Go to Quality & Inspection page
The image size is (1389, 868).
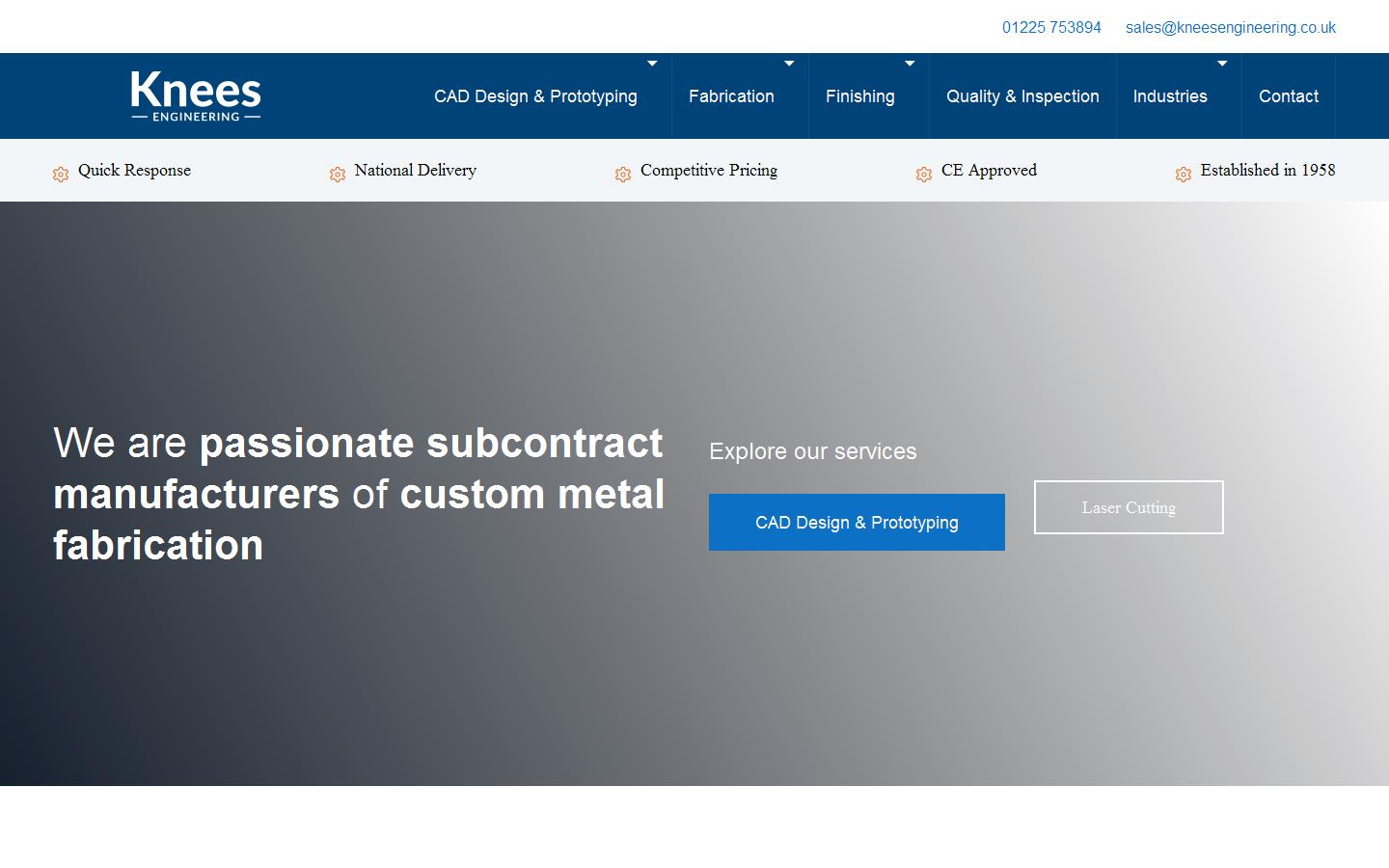click(1022, 96)
